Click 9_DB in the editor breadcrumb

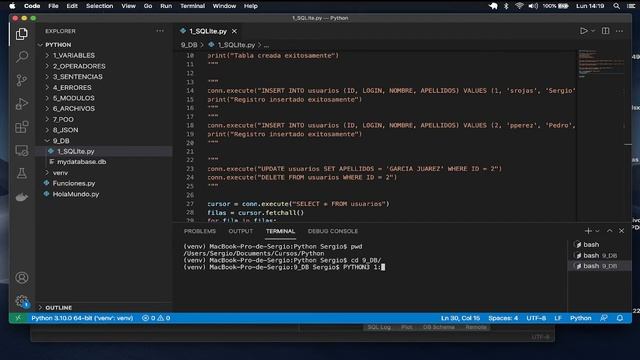click(189, 45)
